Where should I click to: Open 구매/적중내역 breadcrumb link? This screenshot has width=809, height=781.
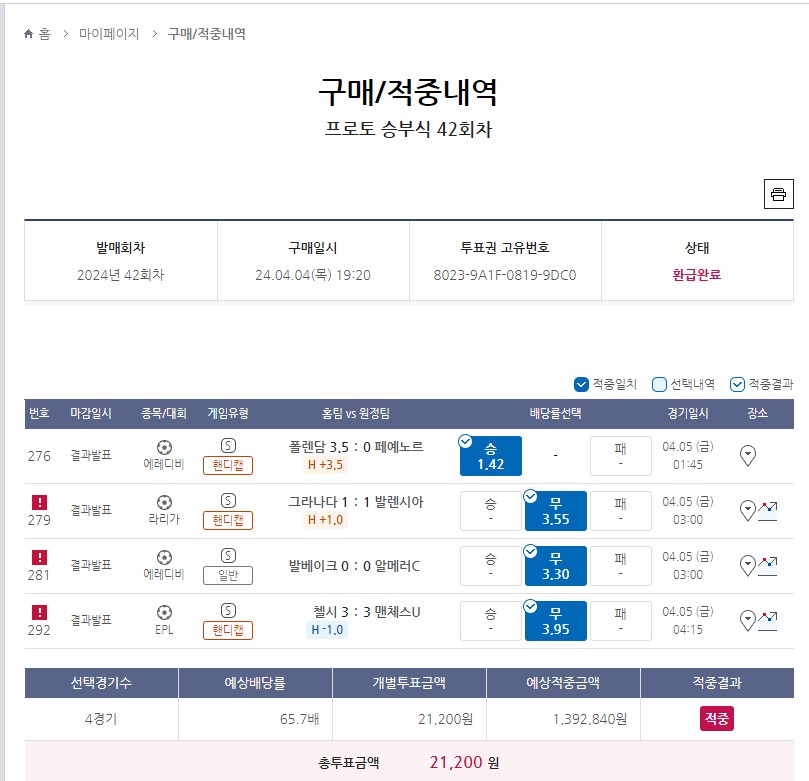pyautogui.click(x=206, y=34)
